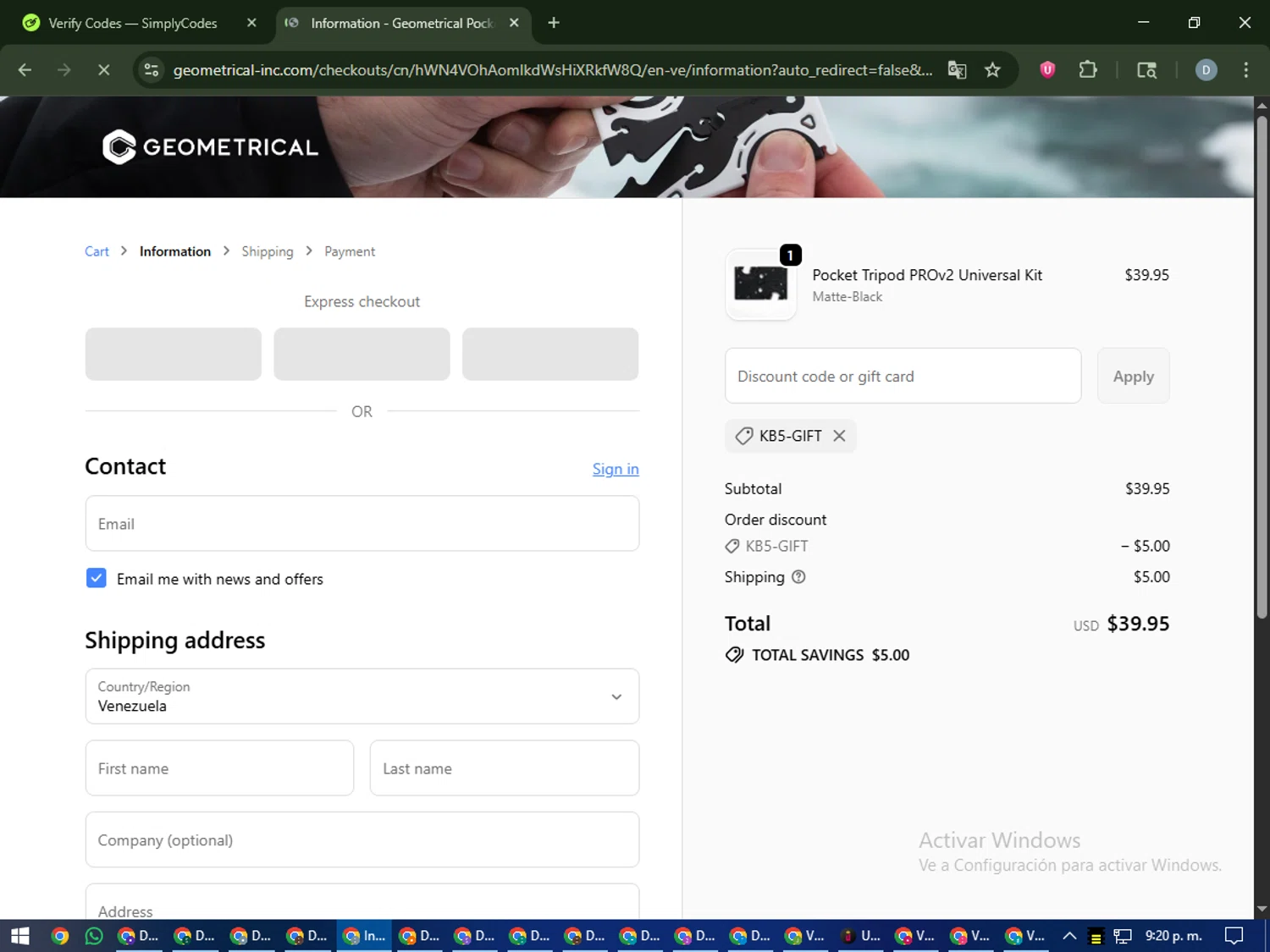Click the shipping help question mark icon
This screenshot has height=952, width=1270.
[798, 577]
